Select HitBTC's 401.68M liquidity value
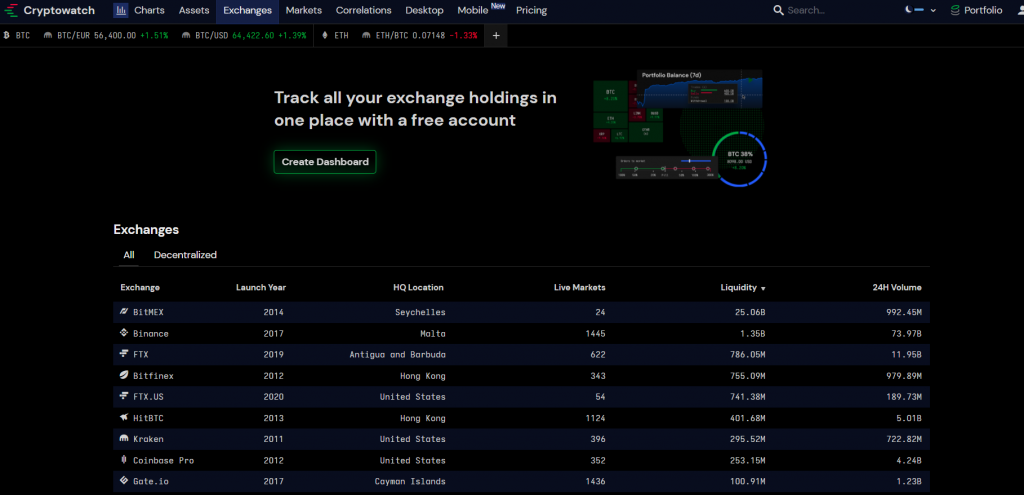 pyautogui.click(x=746, y=418)
